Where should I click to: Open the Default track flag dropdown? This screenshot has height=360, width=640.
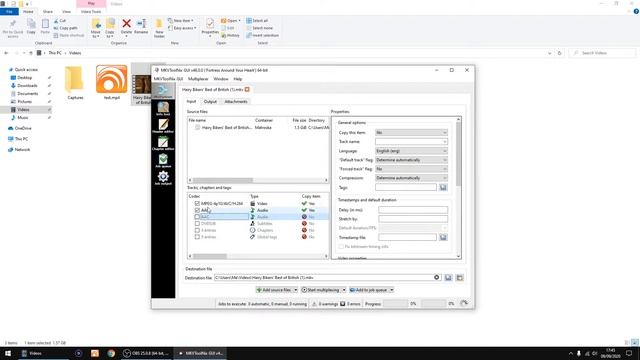[411, 160]
